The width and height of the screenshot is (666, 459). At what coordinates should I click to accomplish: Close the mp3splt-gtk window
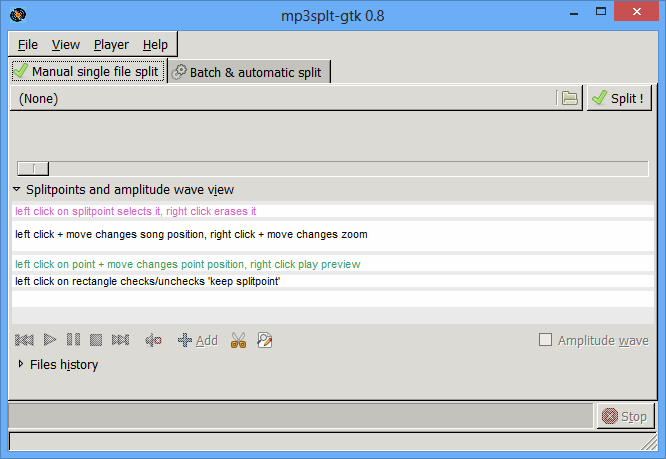pos(636,11)
